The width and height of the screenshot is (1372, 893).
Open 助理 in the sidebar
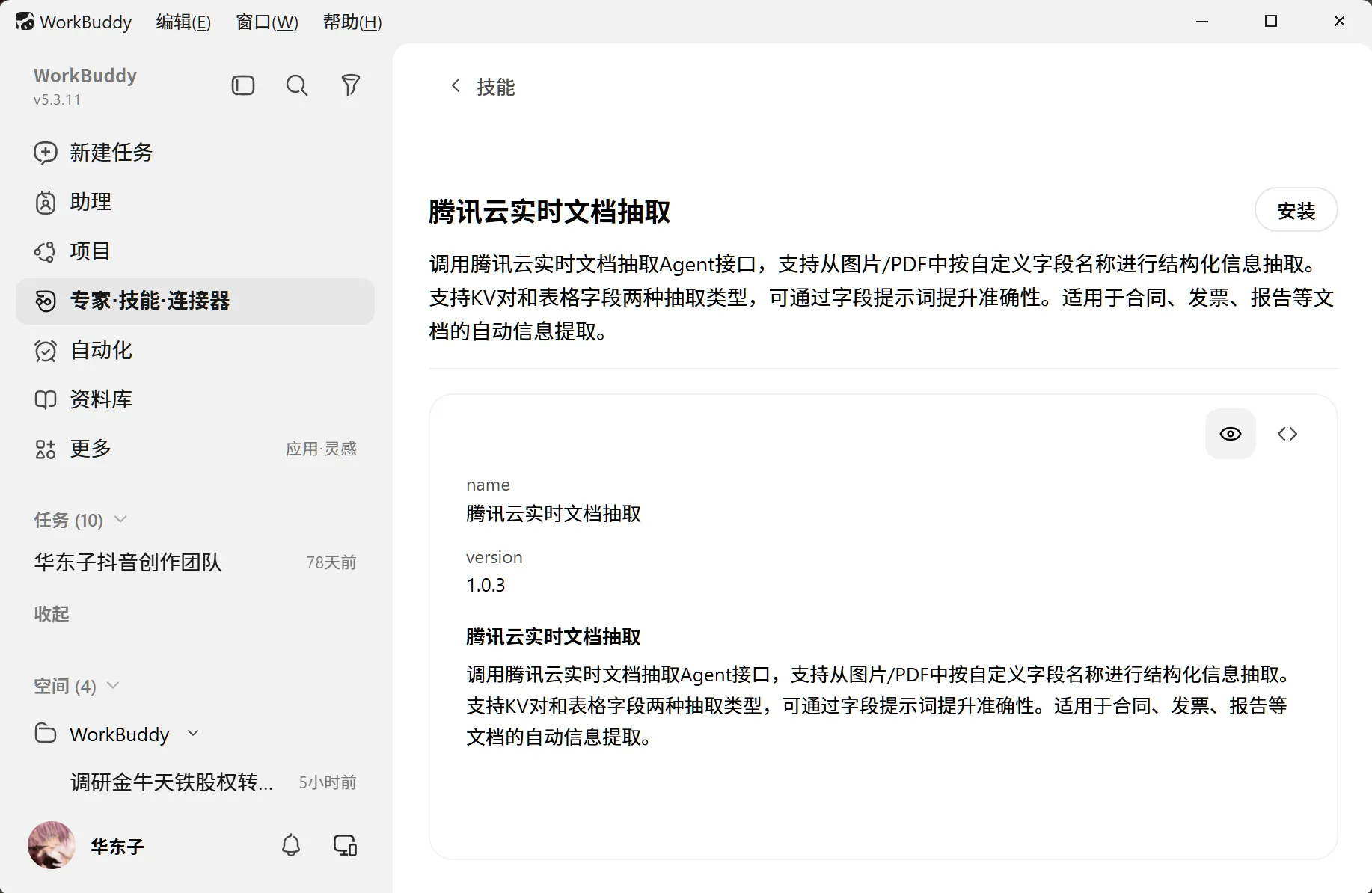(195, 202)
